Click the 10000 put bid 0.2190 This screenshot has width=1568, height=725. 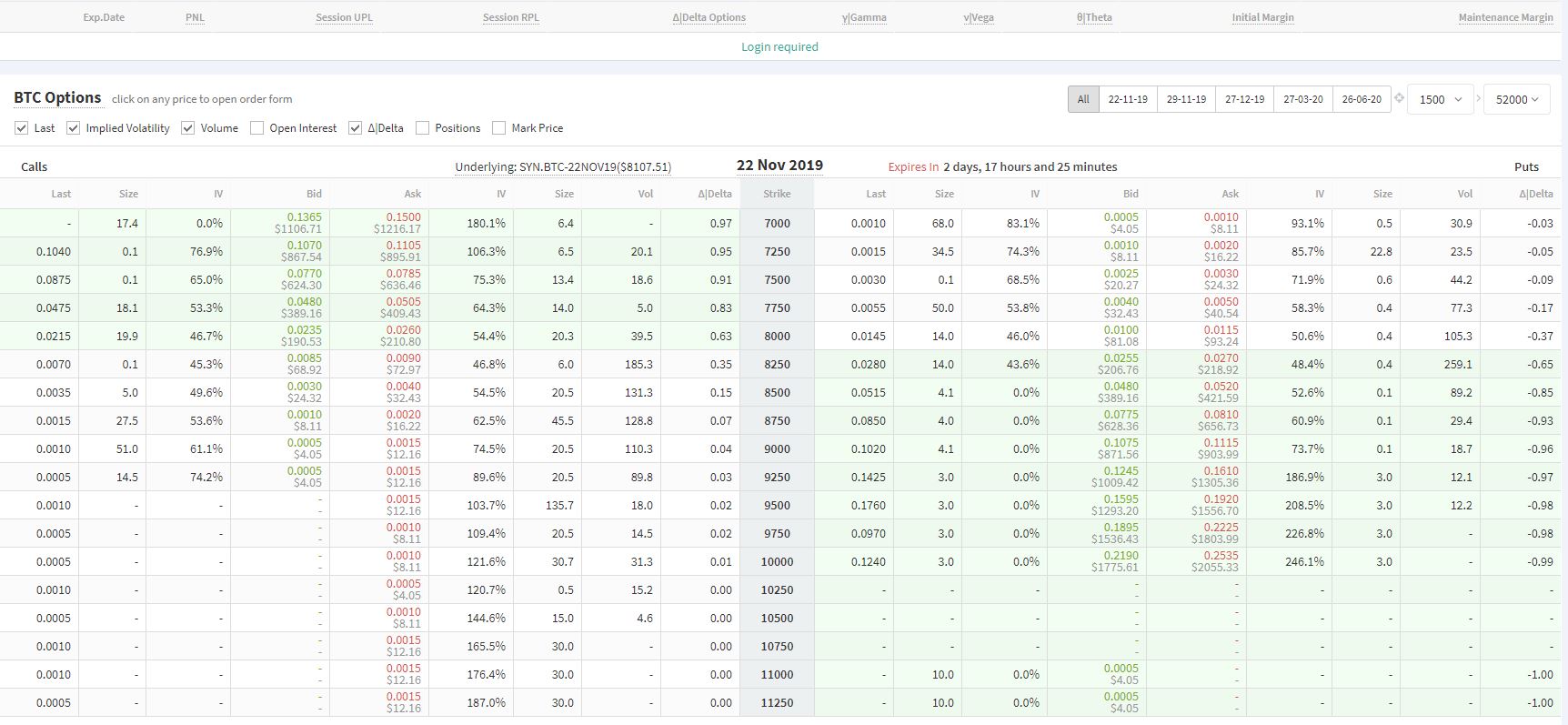[1121, 556]
